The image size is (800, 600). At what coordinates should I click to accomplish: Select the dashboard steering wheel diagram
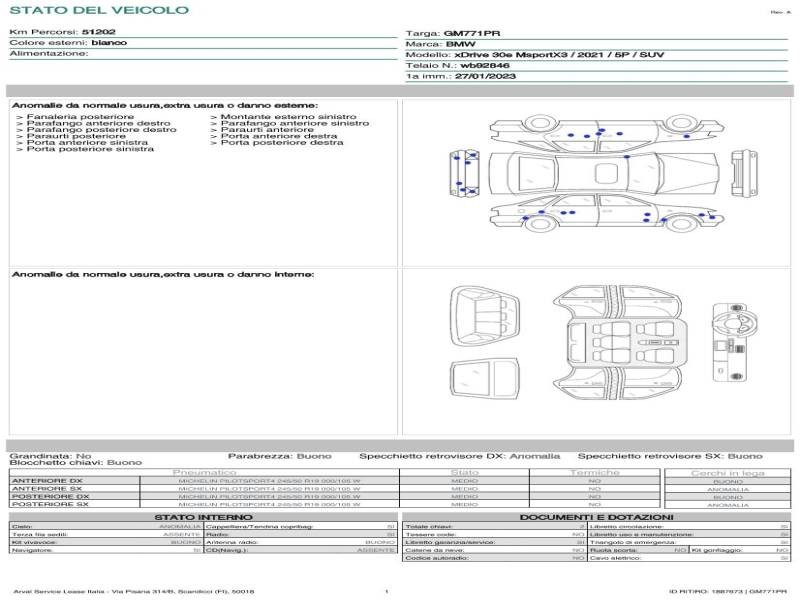click(735, 342)
